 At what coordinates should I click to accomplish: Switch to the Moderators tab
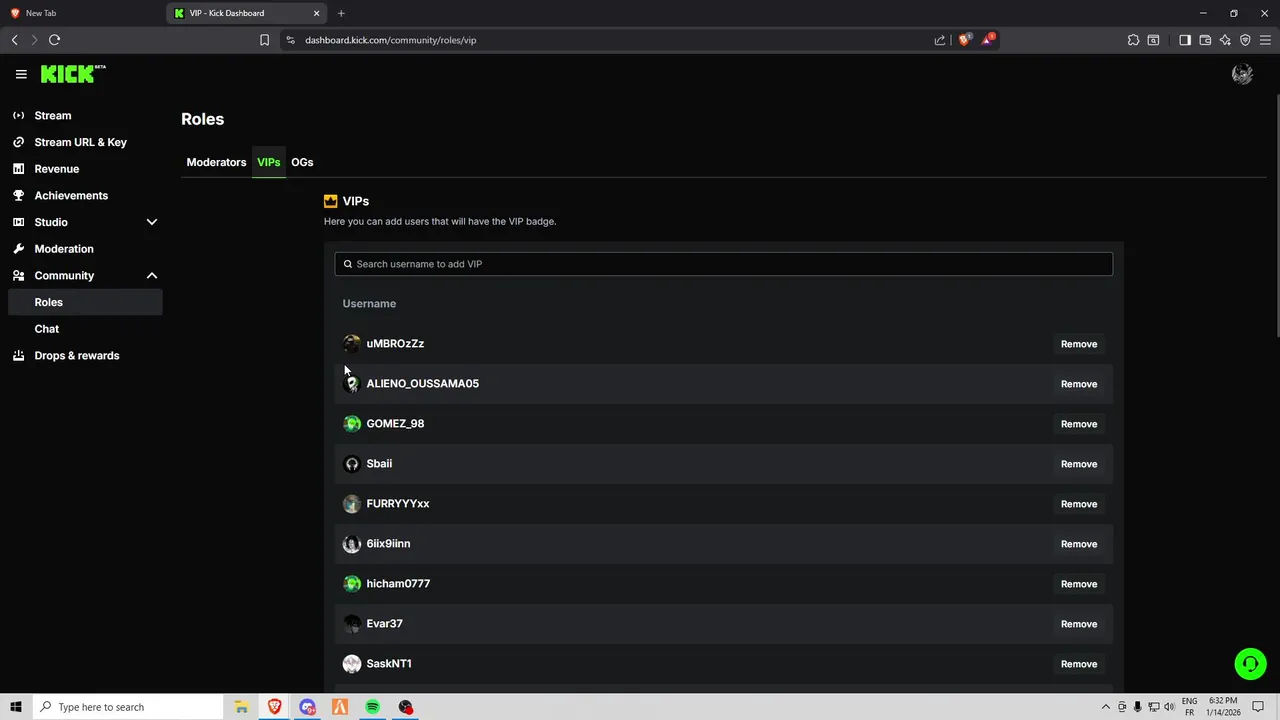click(x=216, y=162)
